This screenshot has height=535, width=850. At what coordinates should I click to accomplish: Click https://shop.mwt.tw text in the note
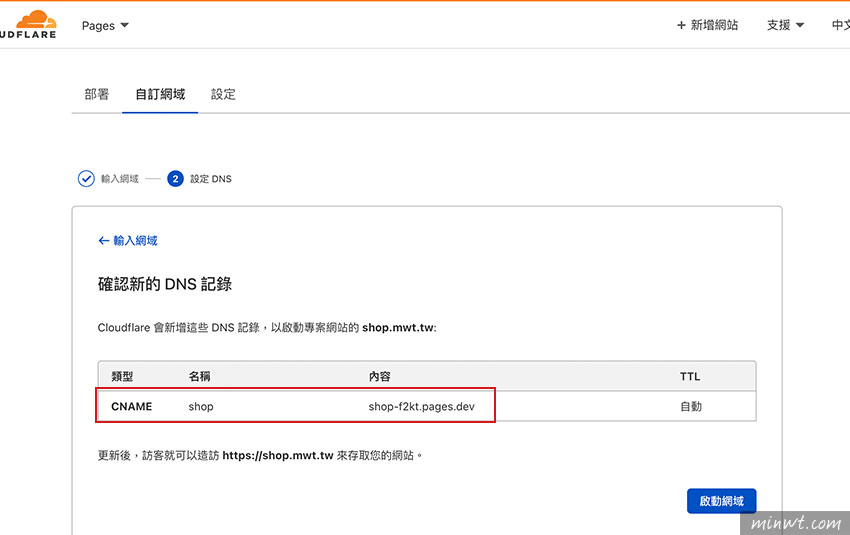(x=278, y=455)
